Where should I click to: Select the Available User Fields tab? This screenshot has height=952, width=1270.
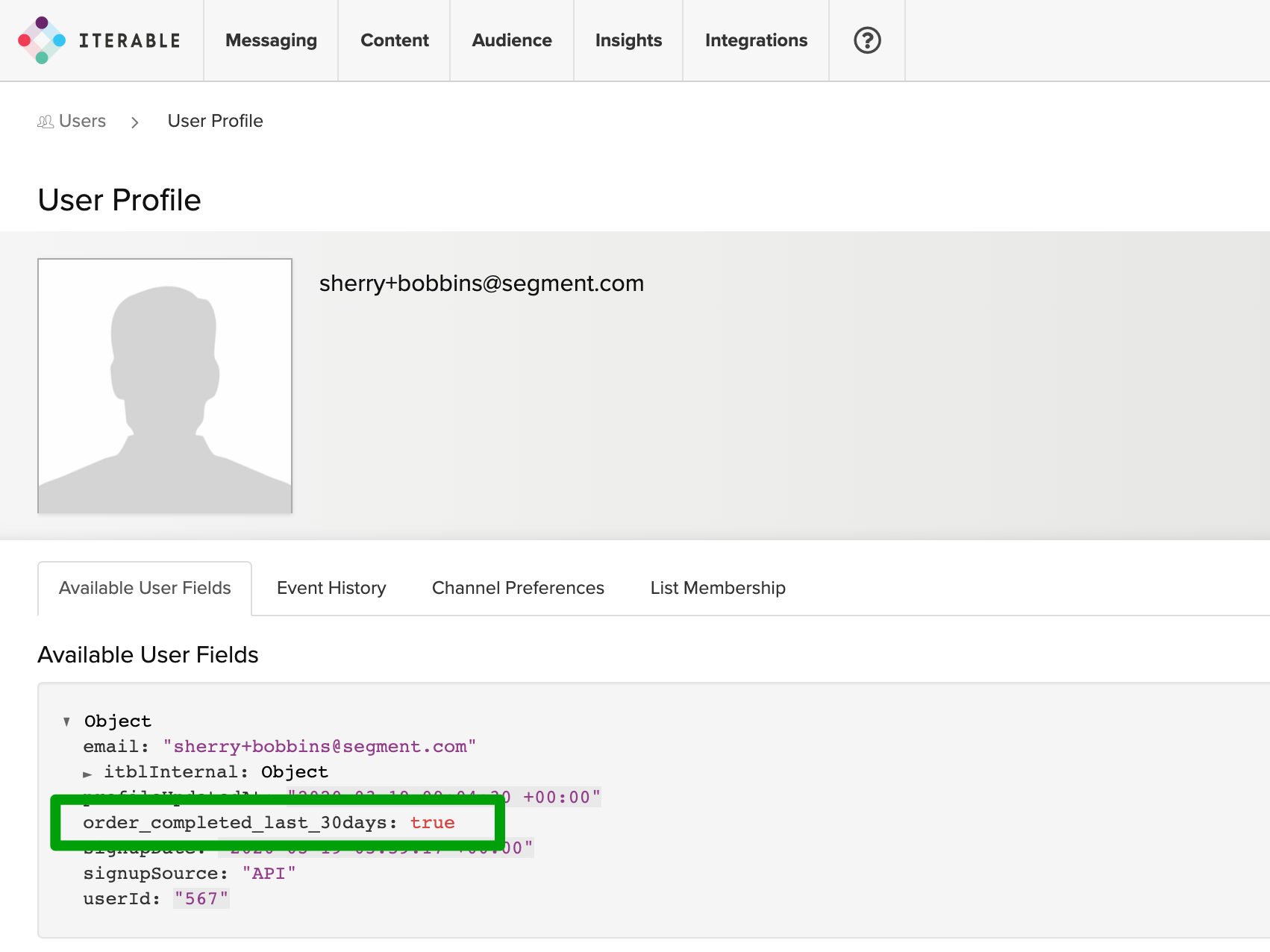(x=145, y=588)
